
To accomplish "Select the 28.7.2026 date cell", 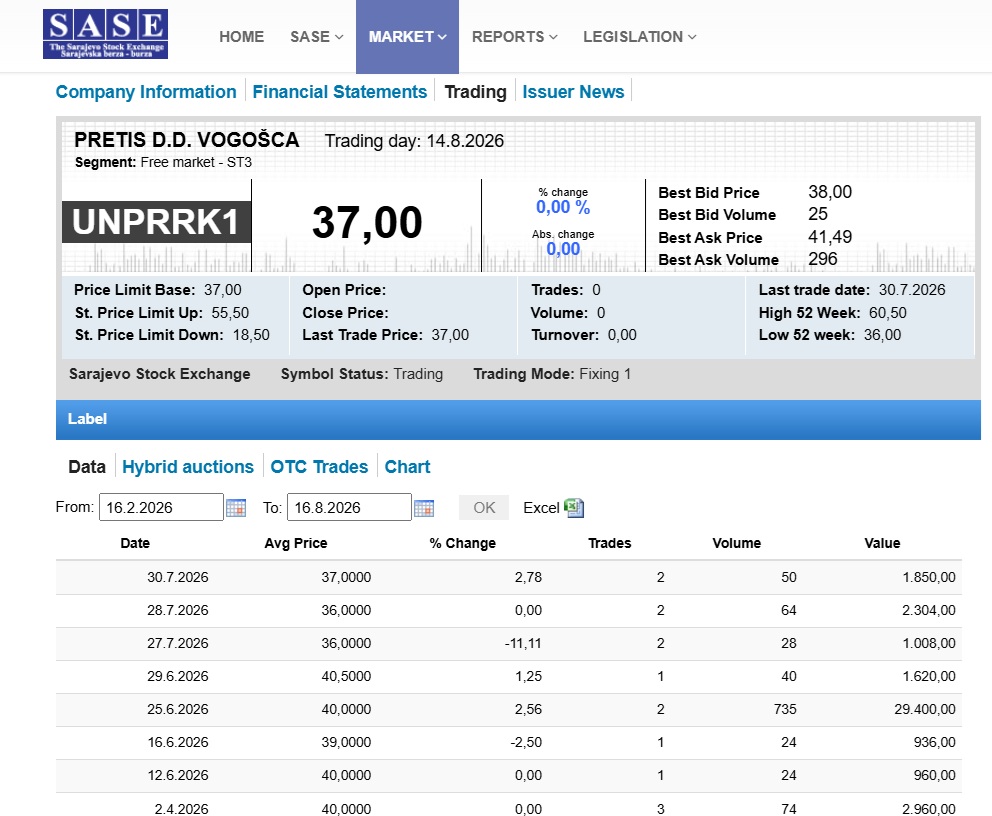I will click(x=178, y=610).
